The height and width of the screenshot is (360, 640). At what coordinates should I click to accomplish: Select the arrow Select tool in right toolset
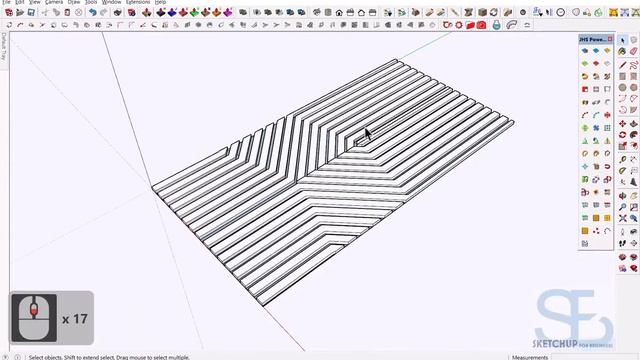point(622,40)
